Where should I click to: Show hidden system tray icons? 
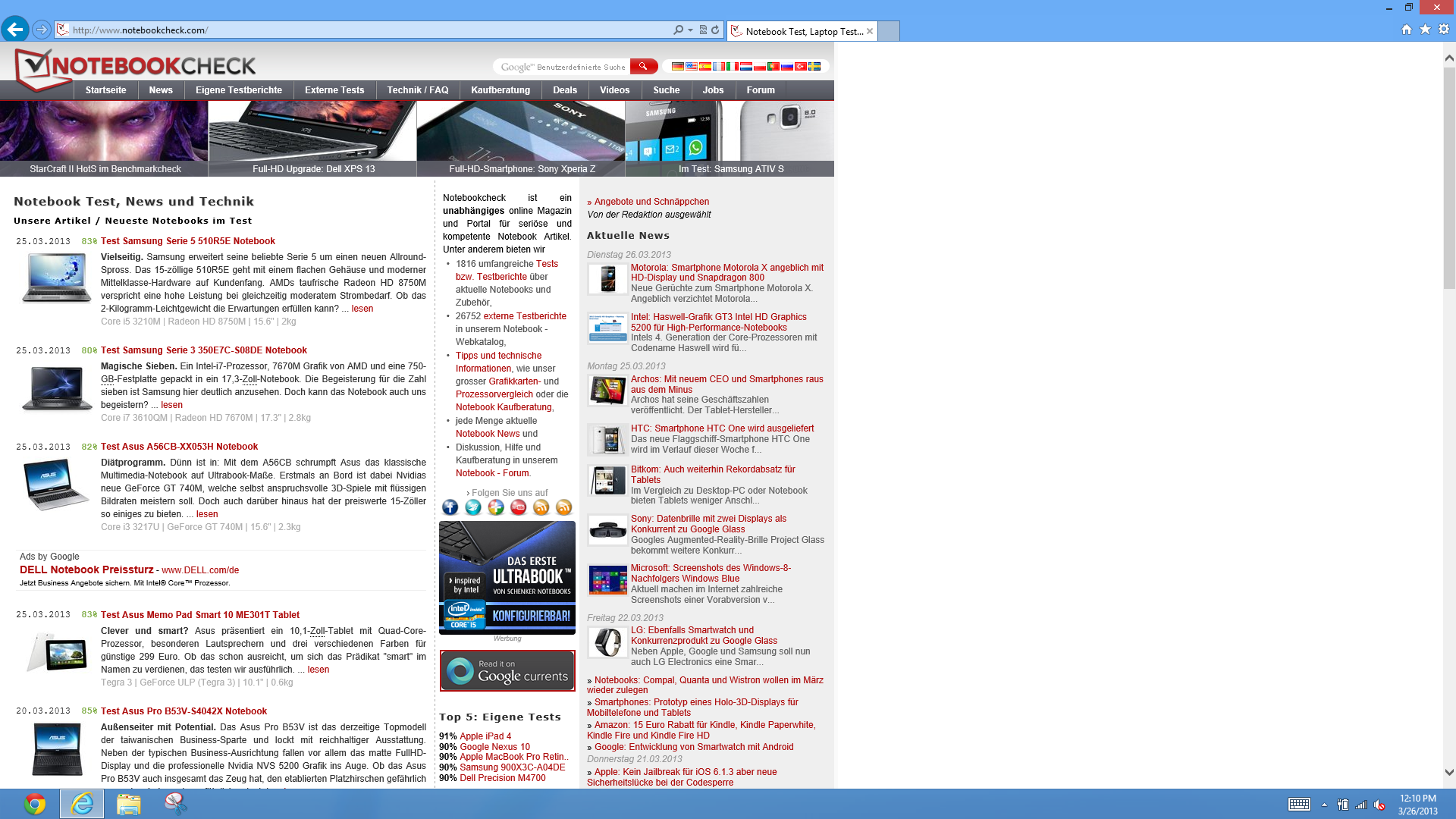(1324, 805)
